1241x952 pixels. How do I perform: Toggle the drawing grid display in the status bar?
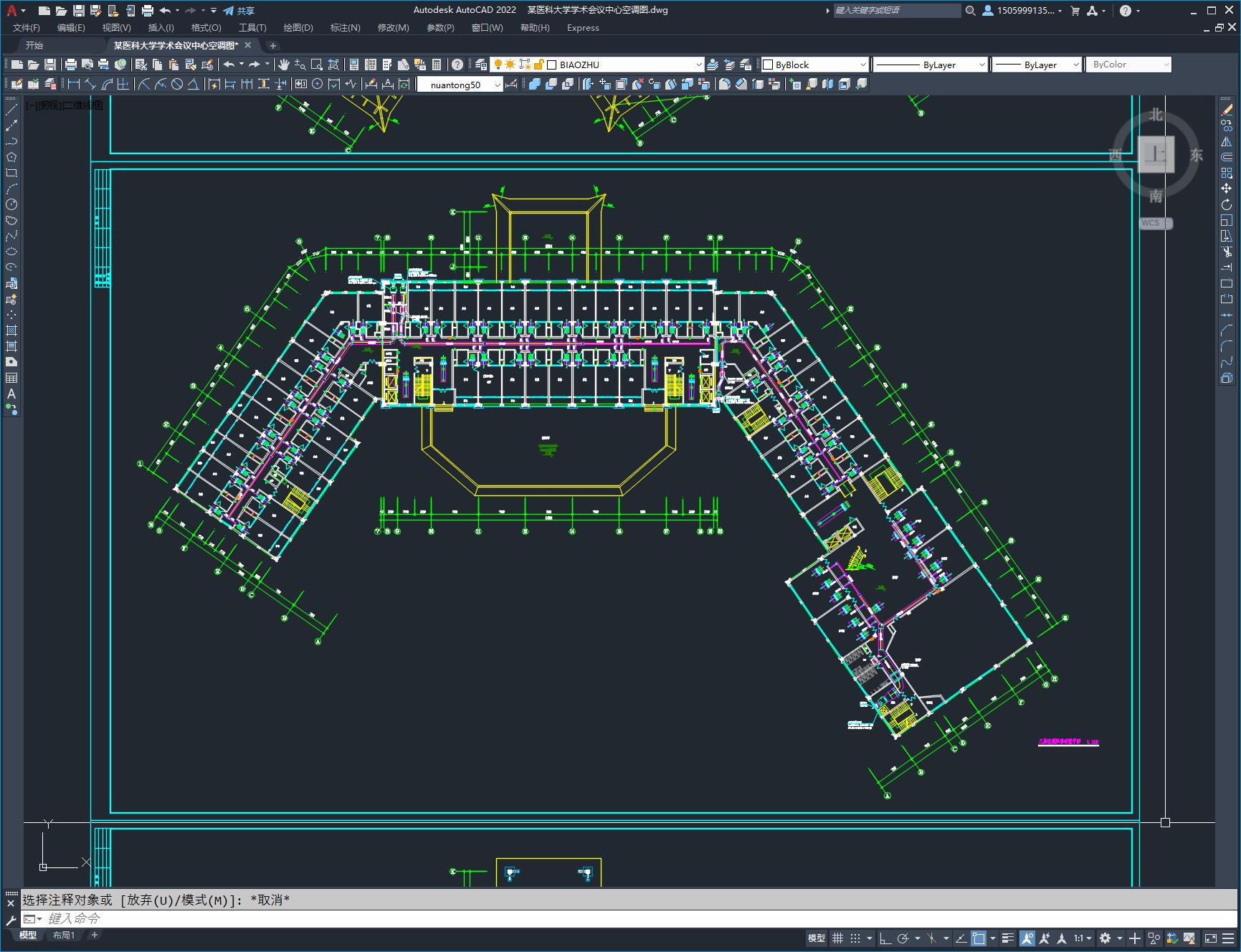837,938
